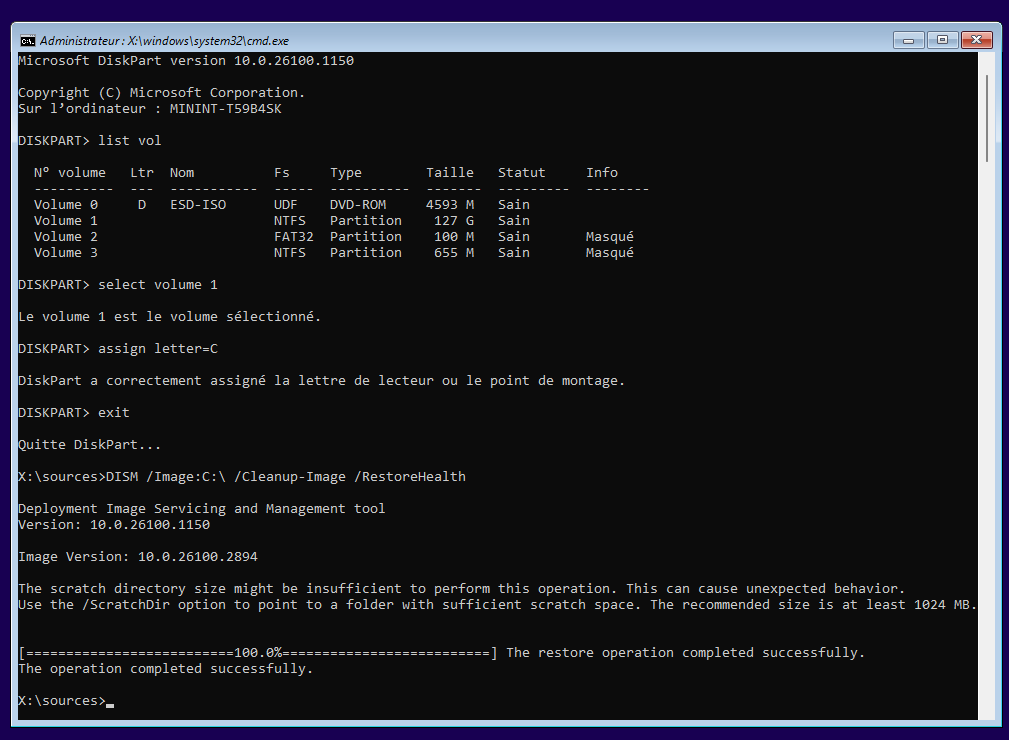
Task: Click the 'assign letter=C' command line
Action: 157,349
